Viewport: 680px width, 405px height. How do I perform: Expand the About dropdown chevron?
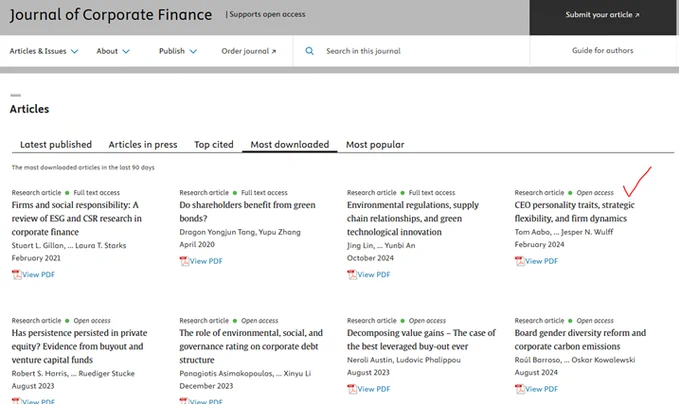pos(126,51)
